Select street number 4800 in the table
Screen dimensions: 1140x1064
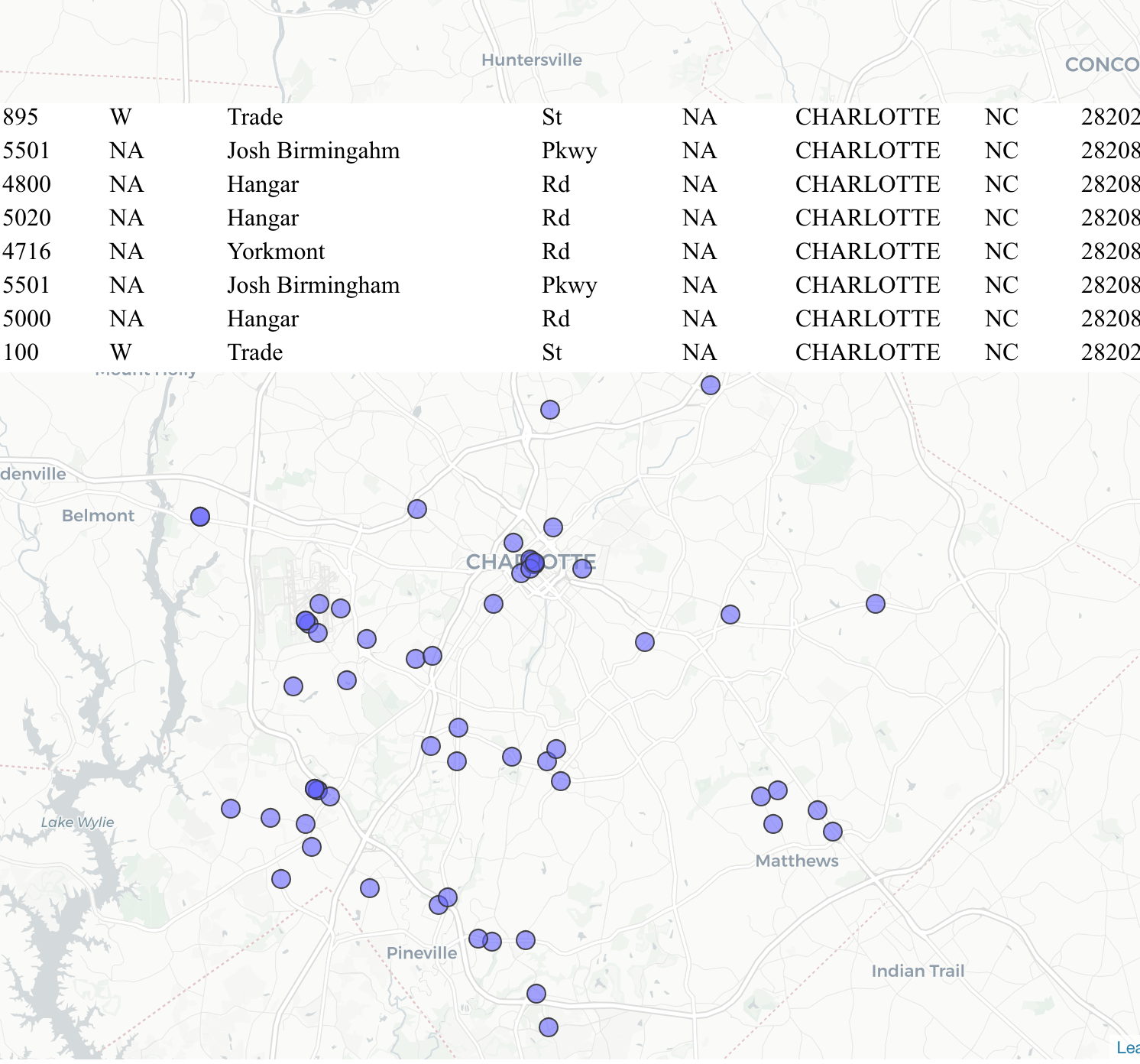tap(27, 184)
